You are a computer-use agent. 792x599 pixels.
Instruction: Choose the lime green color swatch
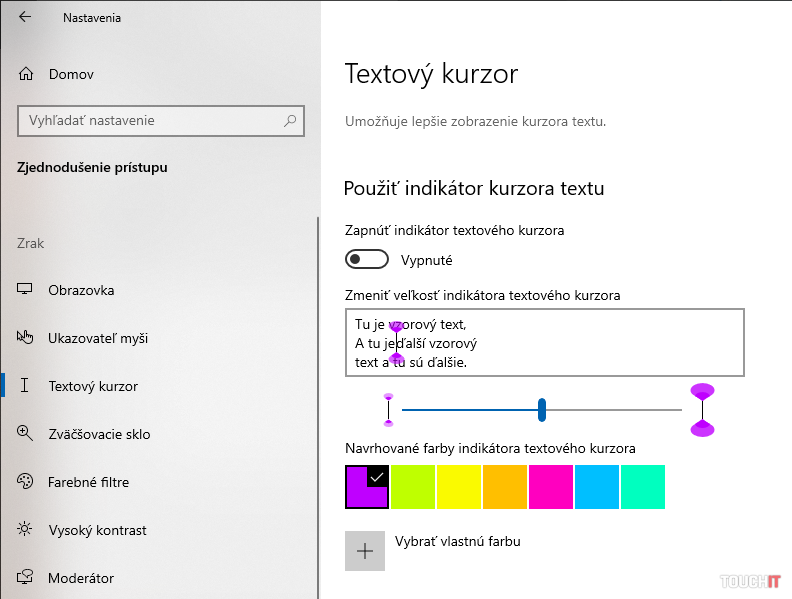(412, 487)
